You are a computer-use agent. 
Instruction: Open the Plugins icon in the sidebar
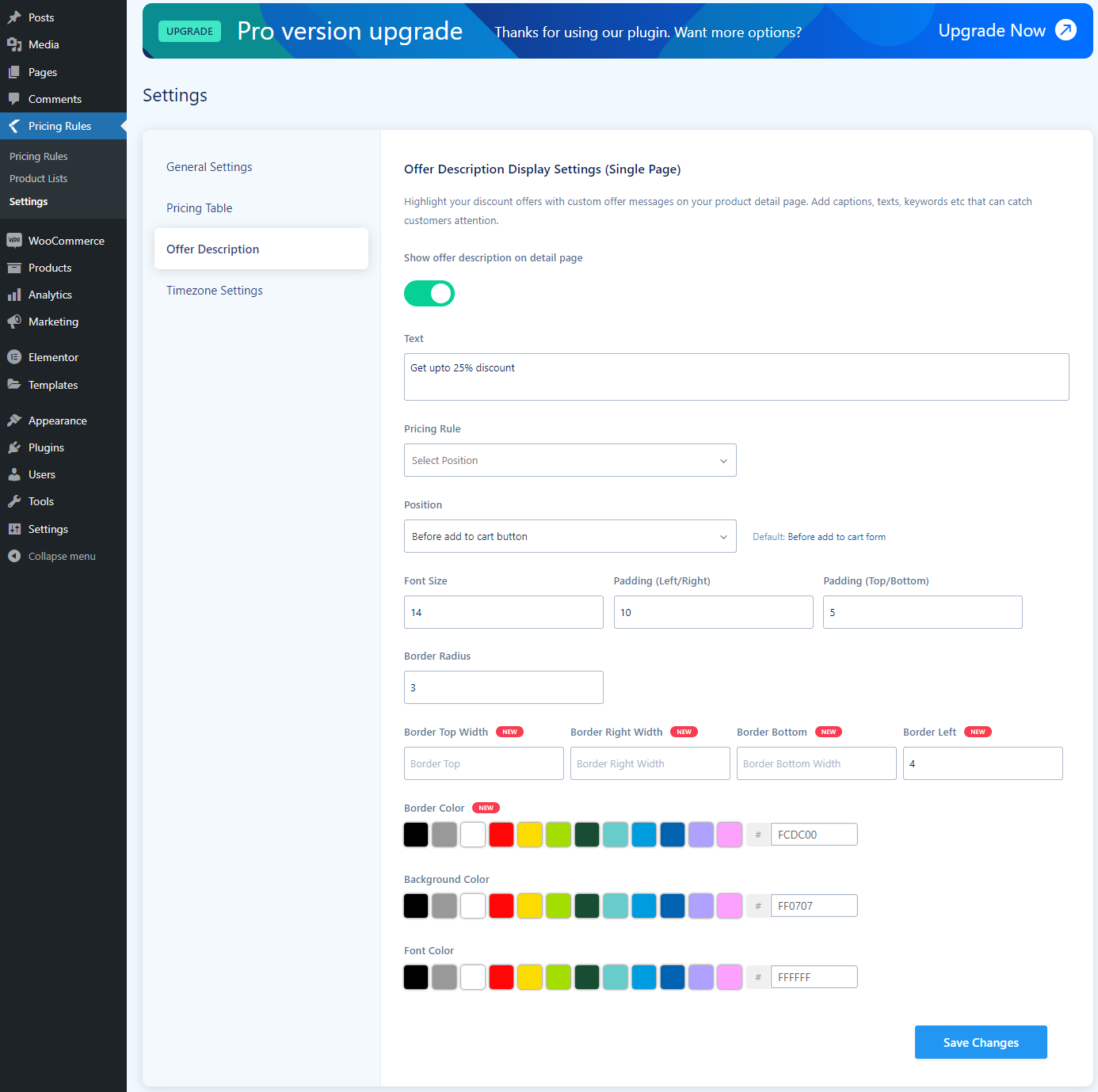pos(14,447)
